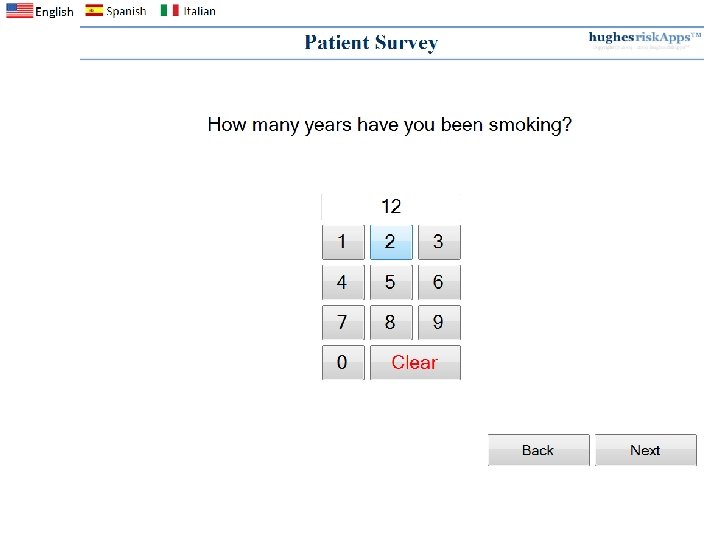Tap keypad digit 3
The width and height of the screenshot is (720, 540).
(x=439, y=242)
